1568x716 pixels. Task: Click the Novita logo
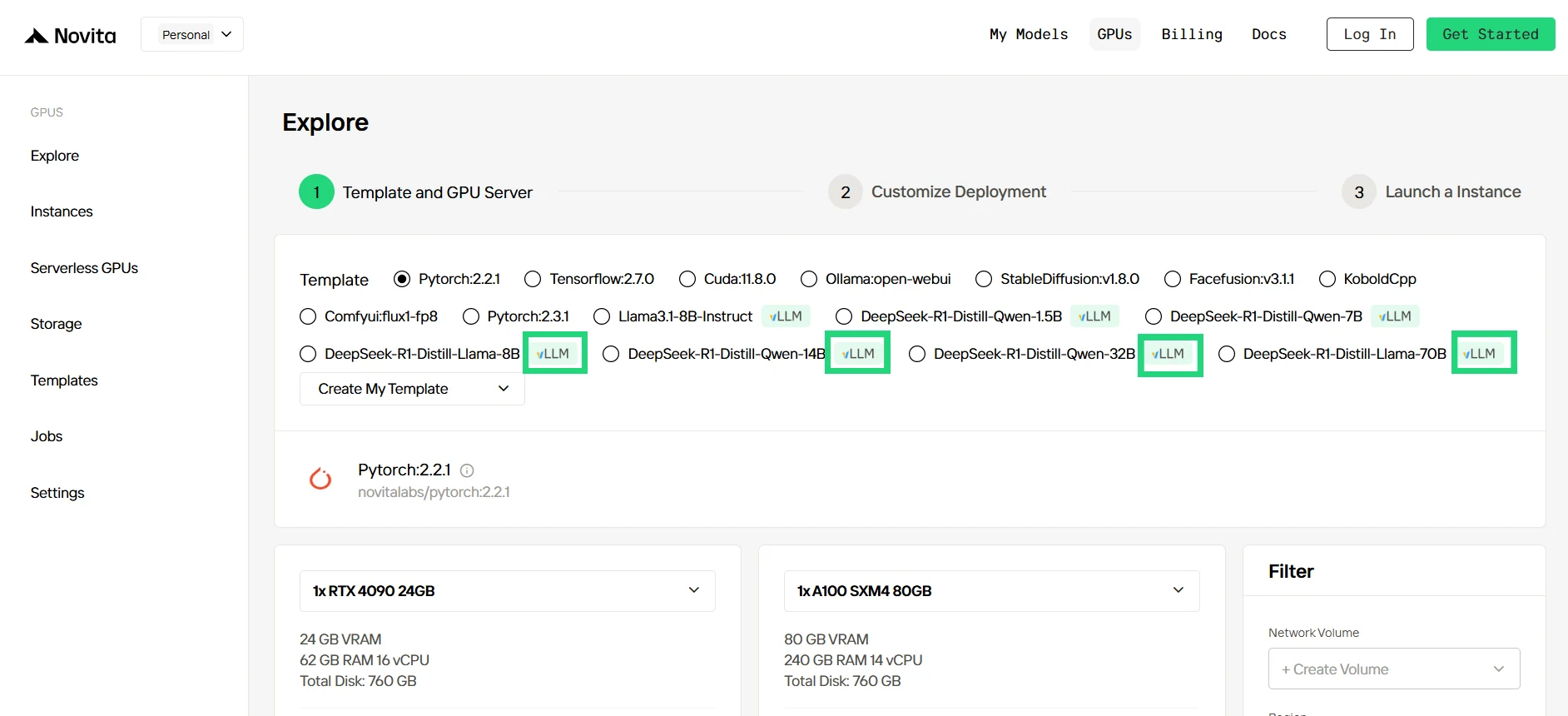[70, 36]
